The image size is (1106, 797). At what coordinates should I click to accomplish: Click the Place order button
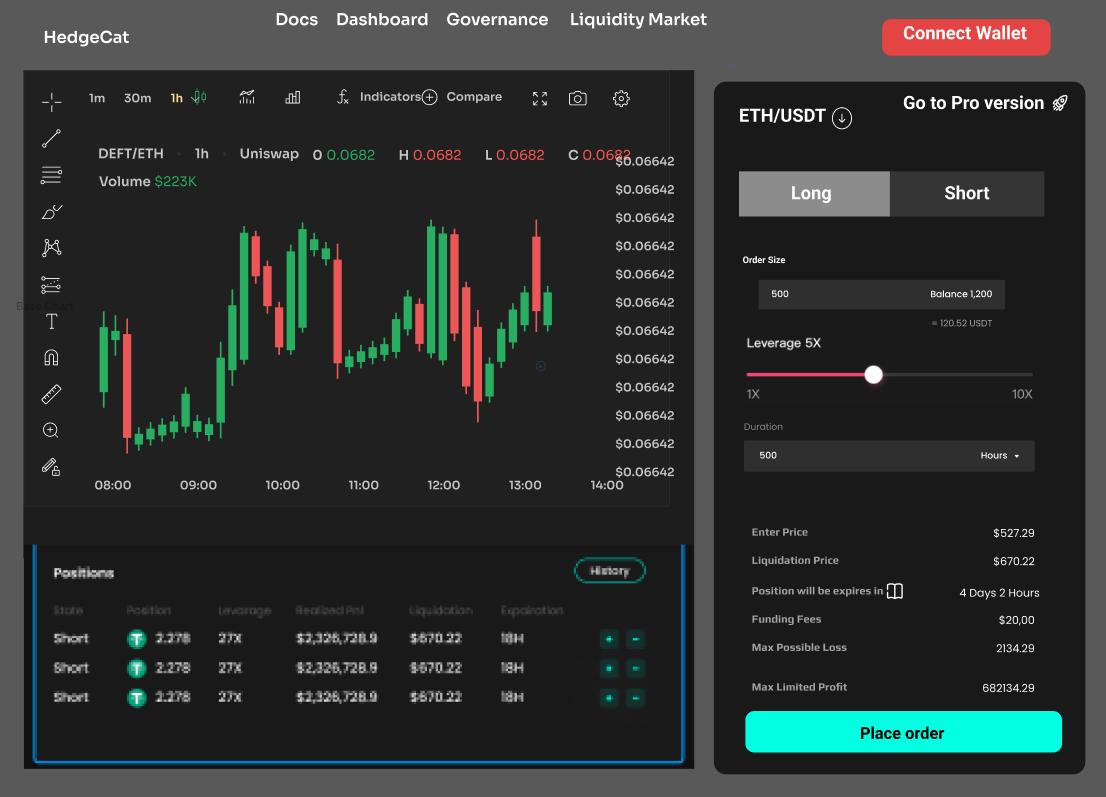pyautogui.click(x=902, y=732)
